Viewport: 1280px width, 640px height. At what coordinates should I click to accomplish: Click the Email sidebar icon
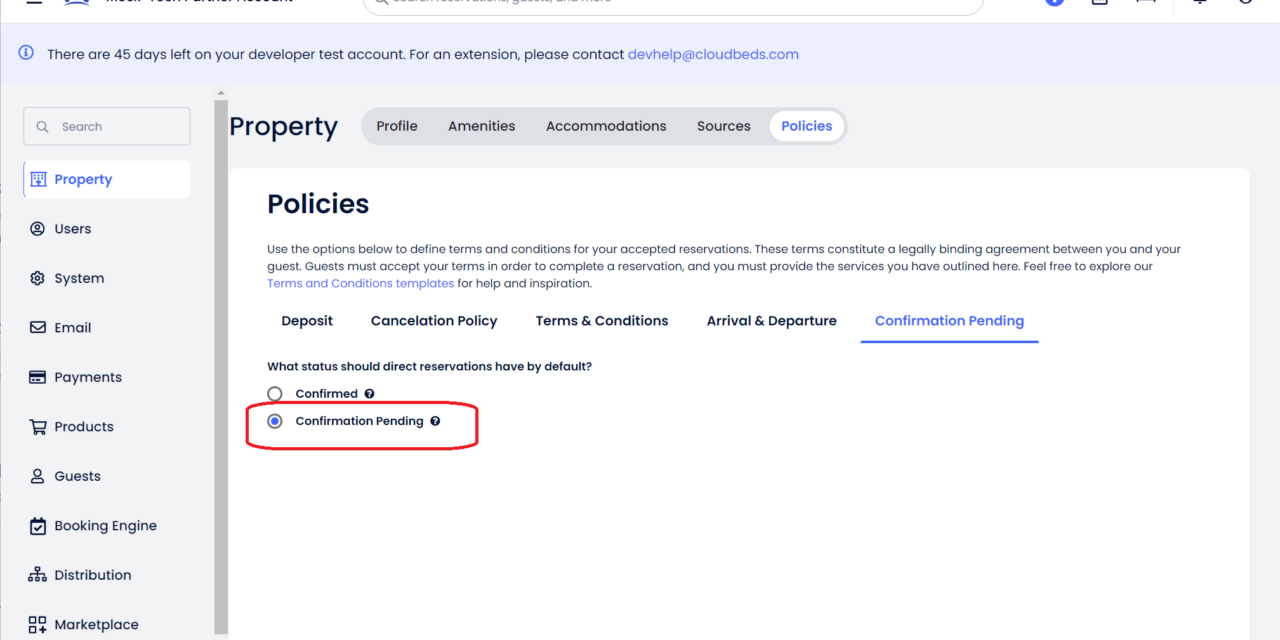38,327
